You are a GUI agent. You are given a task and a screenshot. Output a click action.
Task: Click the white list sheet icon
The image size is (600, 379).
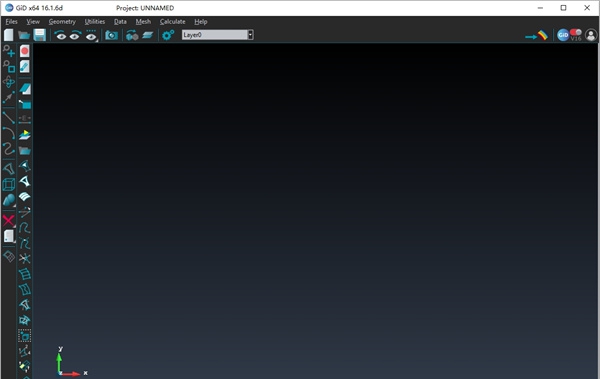[9, 236]
